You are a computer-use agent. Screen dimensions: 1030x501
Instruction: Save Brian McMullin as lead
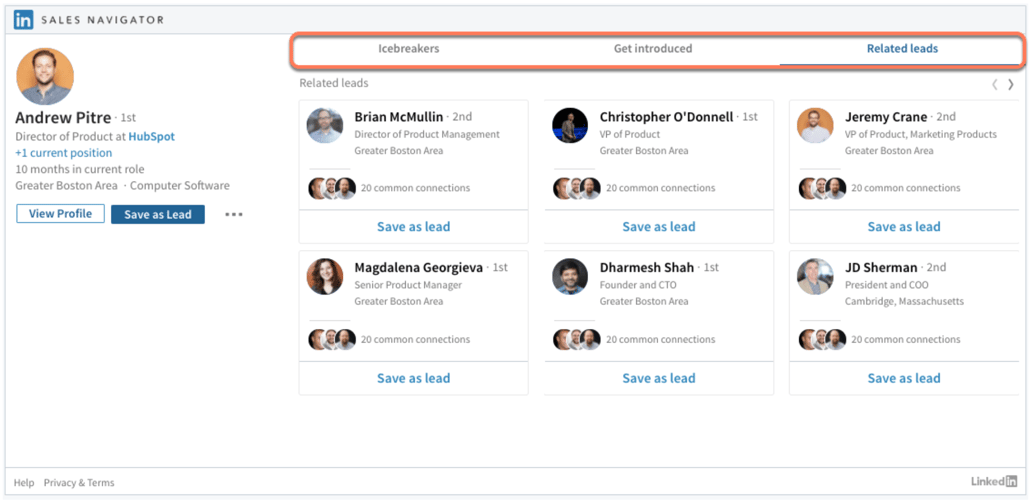pyautogui.click(x=413, y=227)
